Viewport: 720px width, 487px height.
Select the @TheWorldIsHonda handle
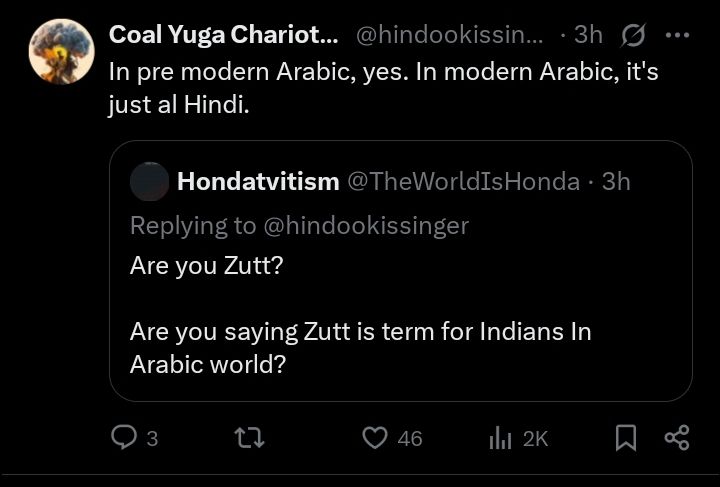click(x=463, y=181)
